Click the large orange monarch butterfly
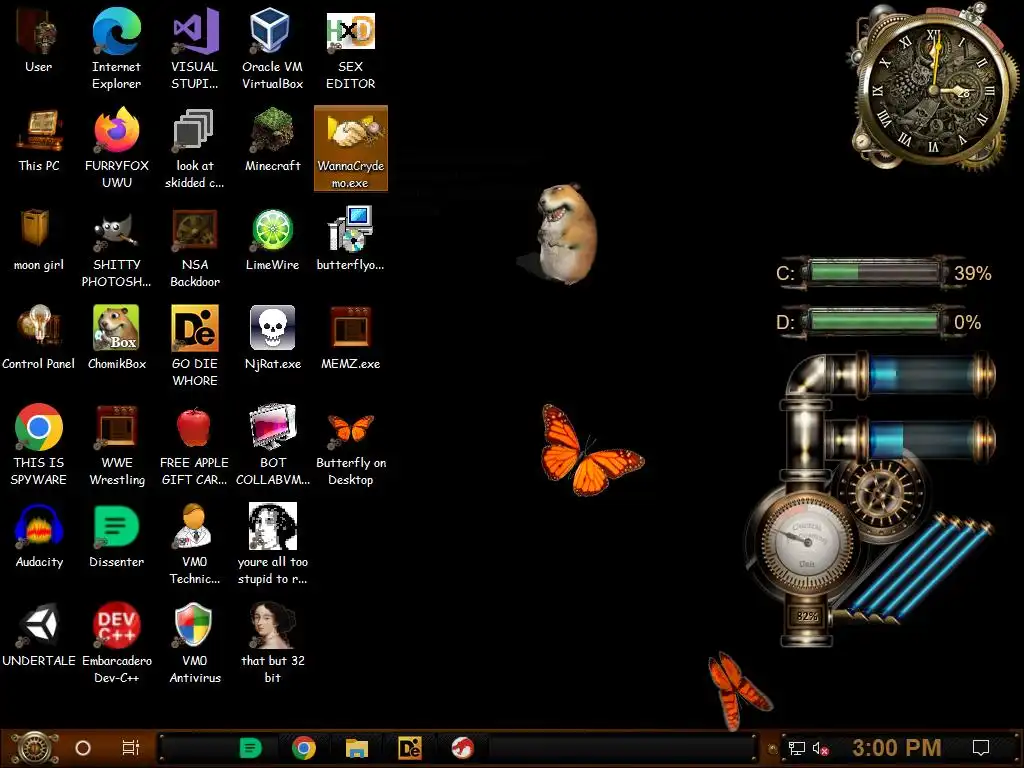1024x768 pixels. point(591,449)
